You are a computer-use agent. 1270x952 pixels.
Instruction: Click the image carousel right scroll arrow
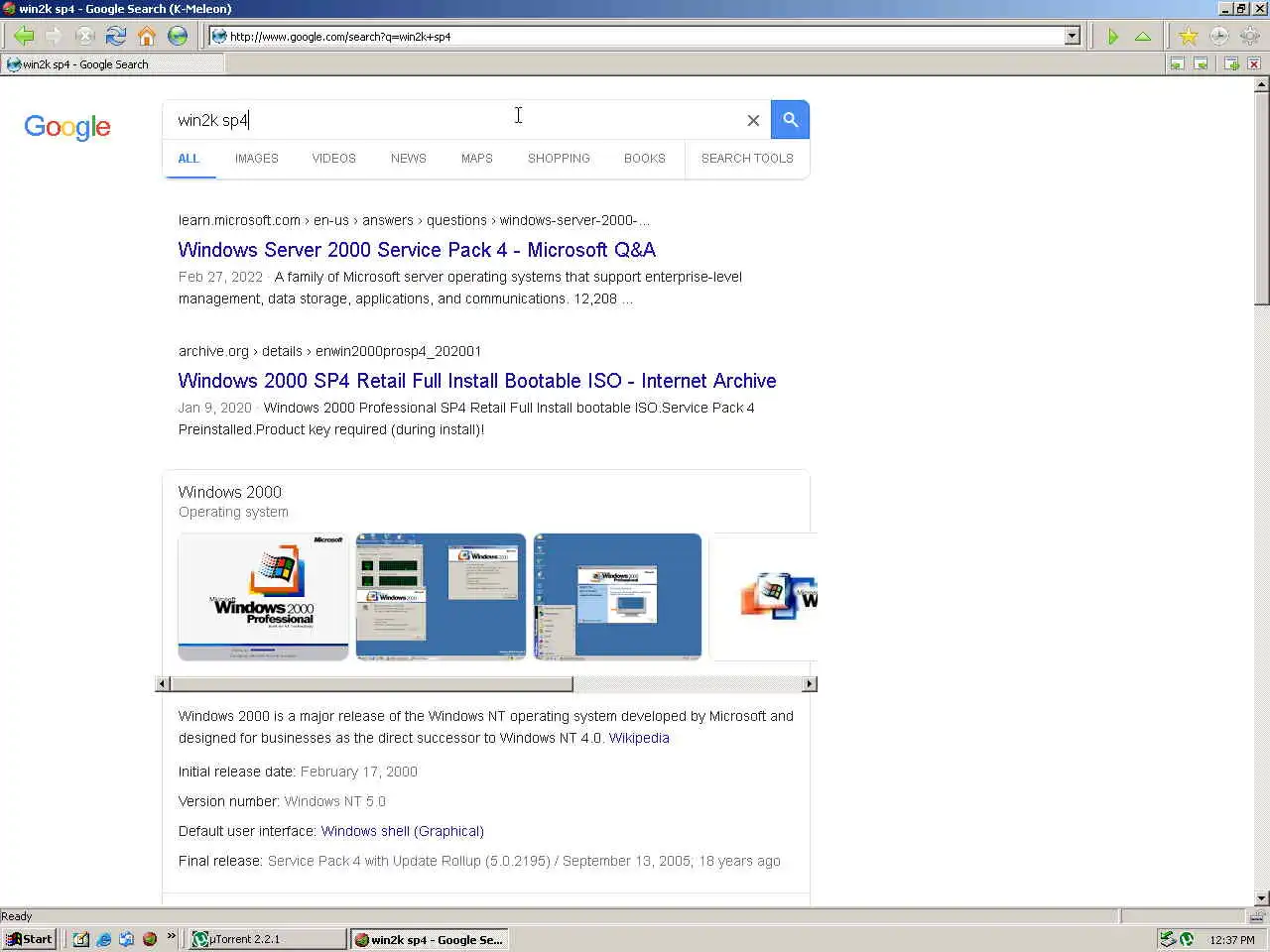tap(810, 684)
